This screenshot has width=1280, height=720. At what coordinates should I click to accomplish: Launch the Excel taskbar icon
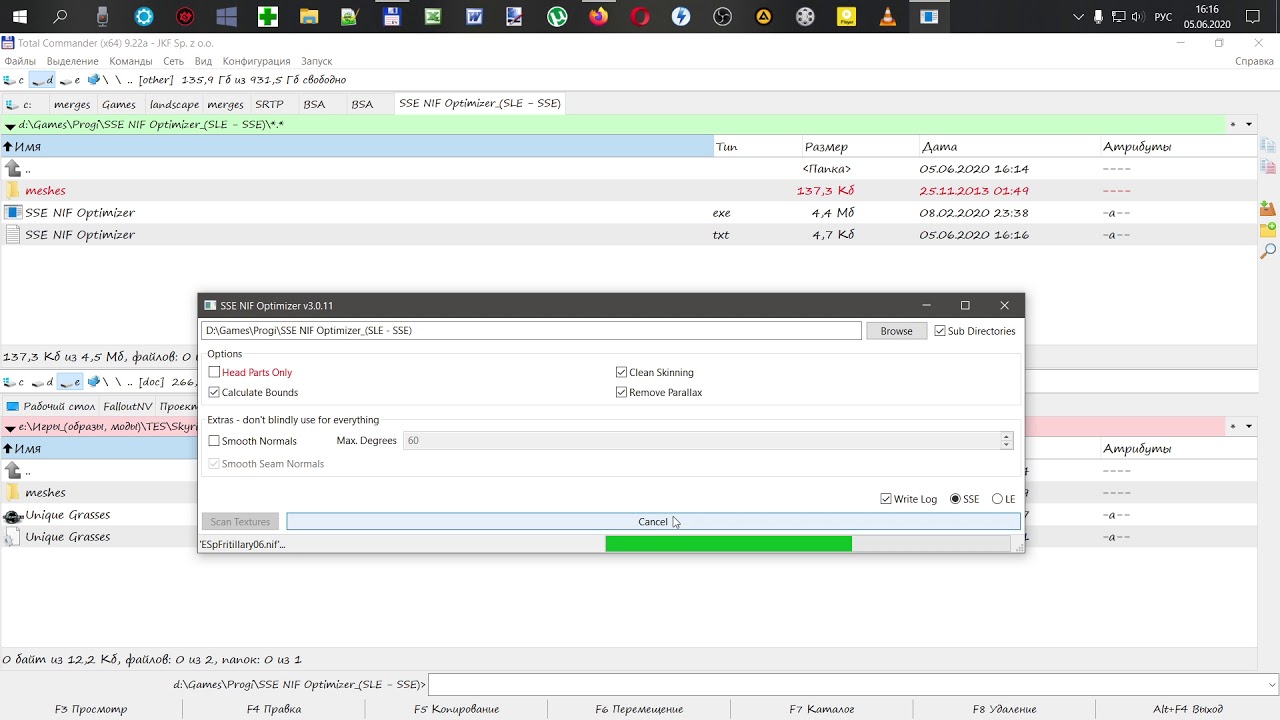pos(433,17)
